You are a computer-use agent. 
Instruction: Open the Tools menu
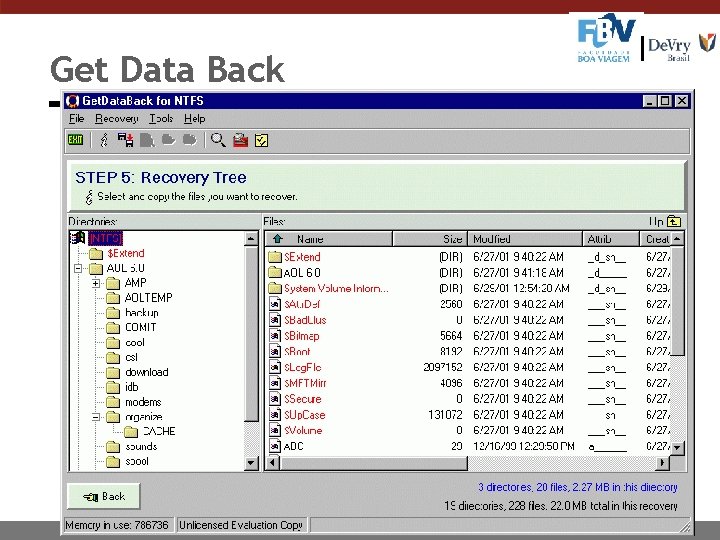tap(161, 118)
